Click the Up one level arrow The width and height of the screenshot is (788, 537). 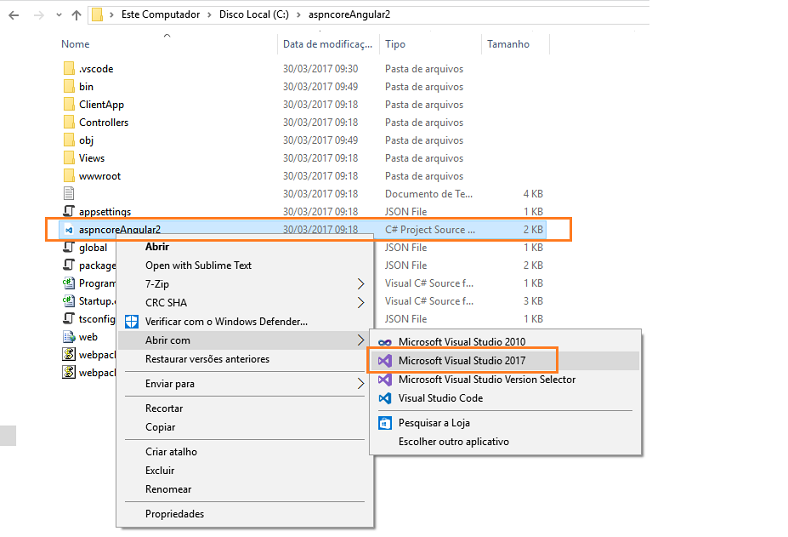pos(76,15)
